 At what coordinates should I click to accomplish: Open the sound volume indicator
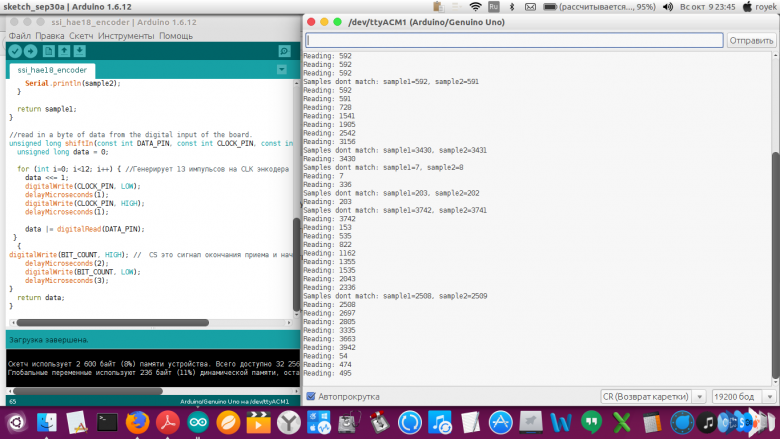tap(668, 7)
